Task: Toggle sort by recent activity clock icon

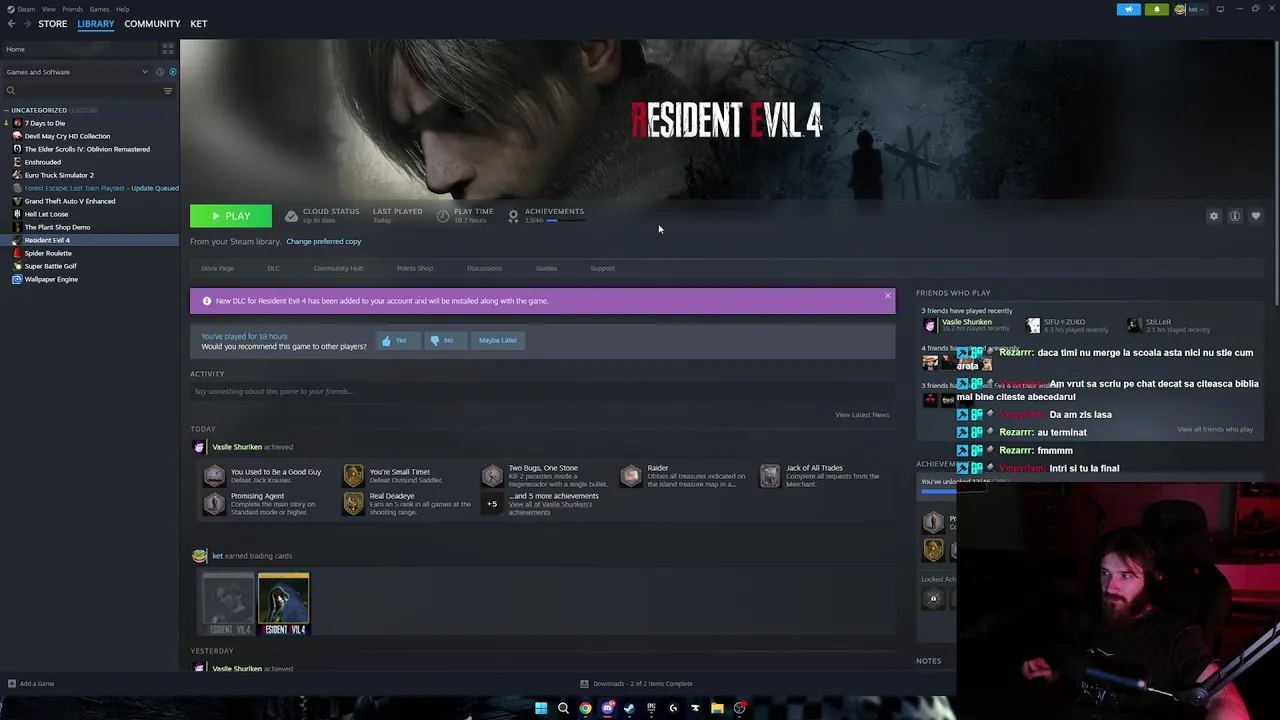Action: coord(159,72)
